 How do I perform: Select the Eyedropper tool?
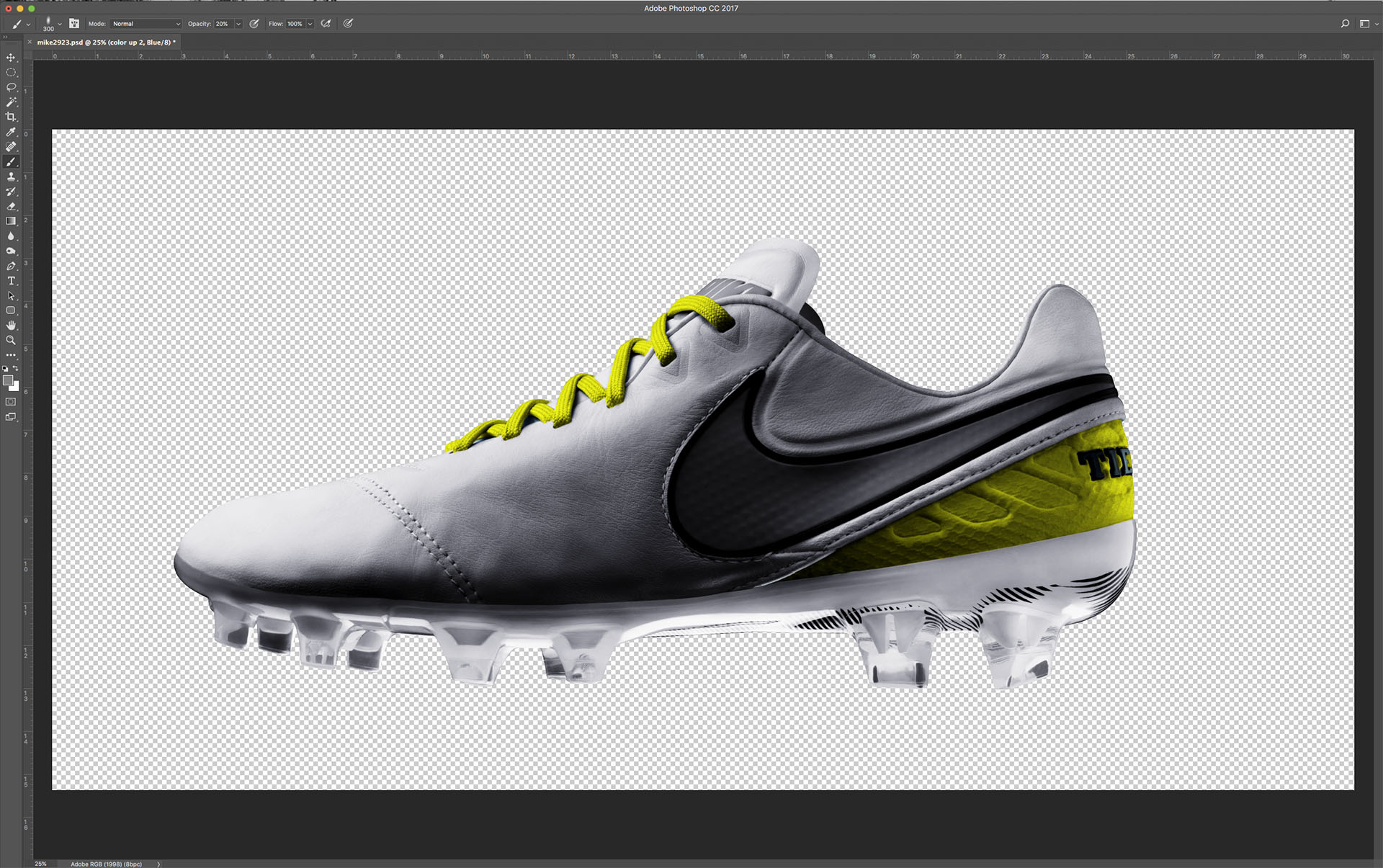coord(11,133)
